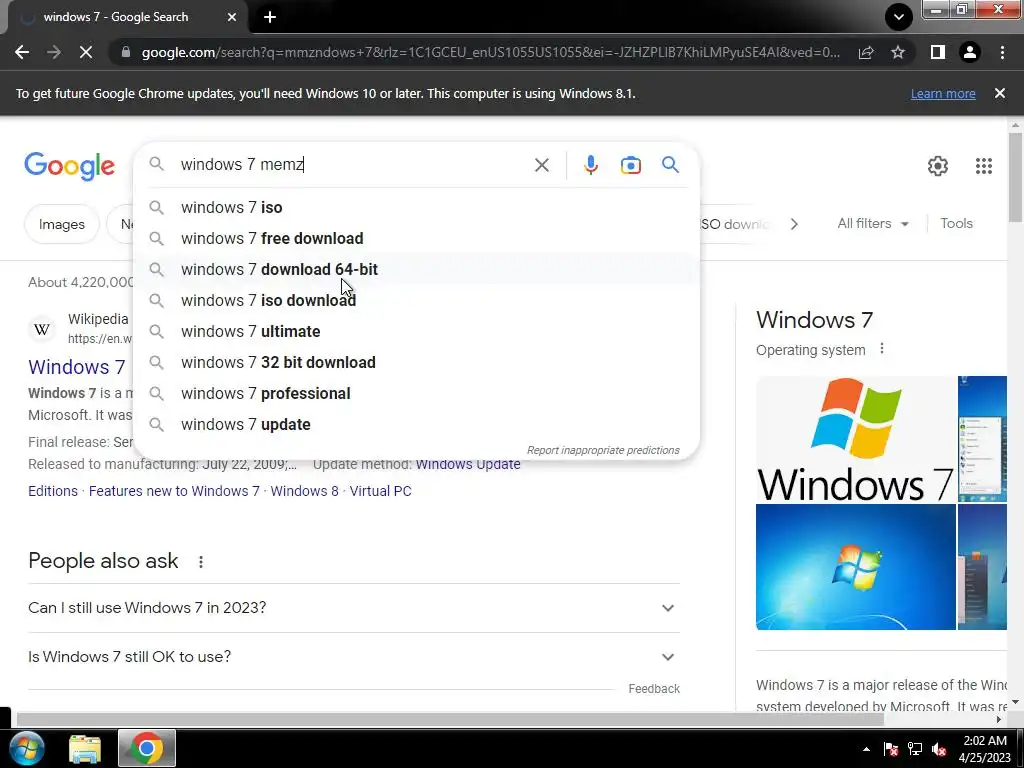Screen dimensions: 1024x768
Task: Open the Chrome side panel icon
Action: (938, 52)
